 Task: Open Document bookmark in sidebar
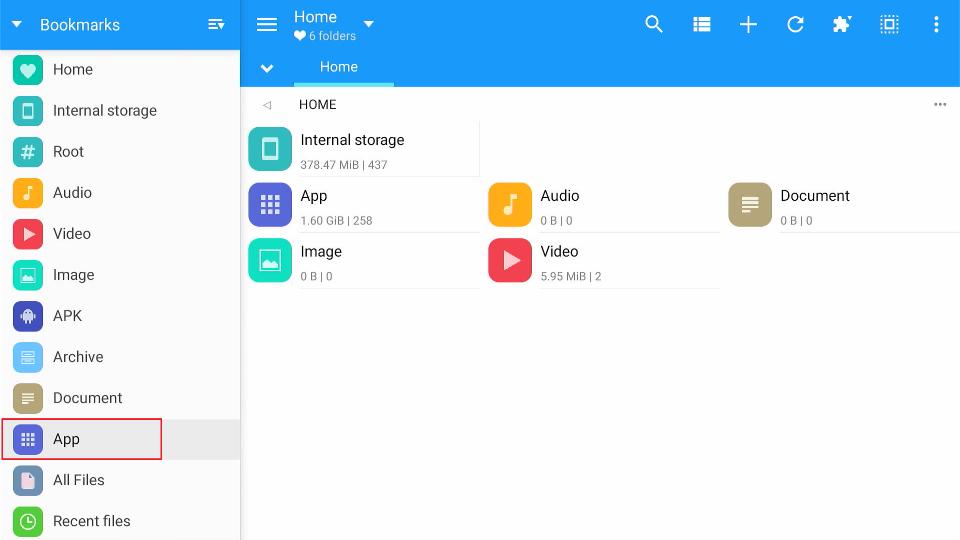point(120,398)
